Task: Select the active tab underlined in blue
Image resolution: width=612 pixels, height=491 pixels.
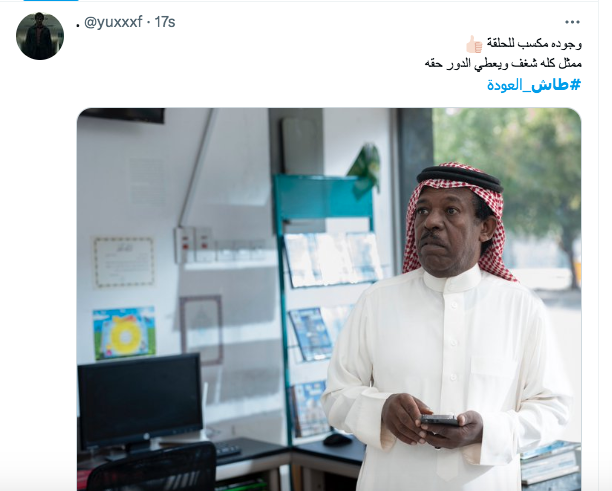Action: [x=51, y=0]
